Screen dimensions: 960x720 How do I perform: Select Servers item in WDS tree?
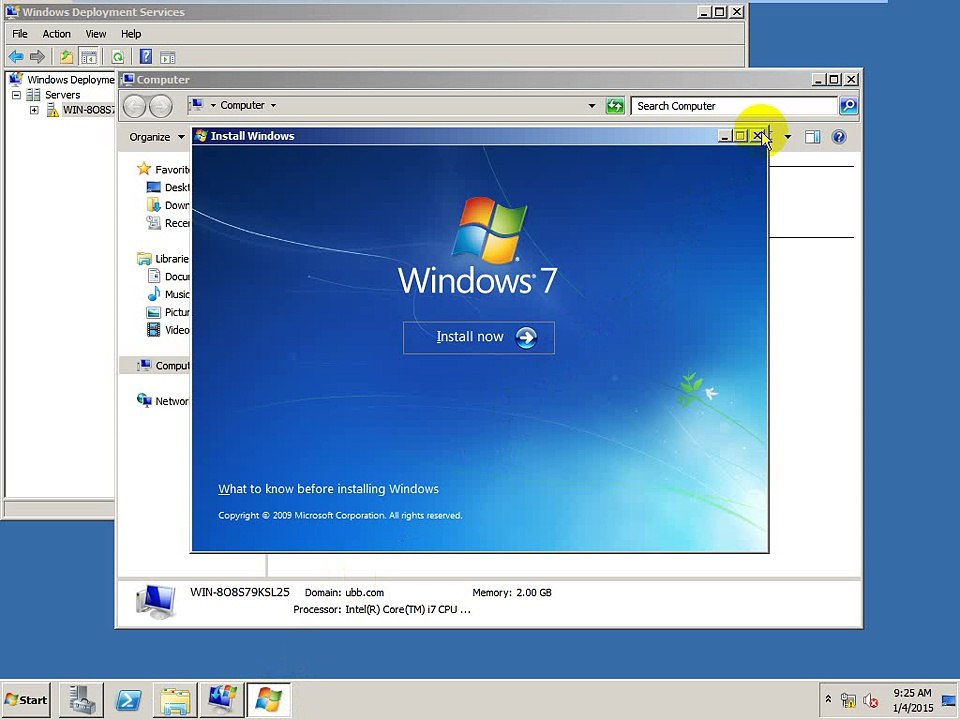click(62, 95)
